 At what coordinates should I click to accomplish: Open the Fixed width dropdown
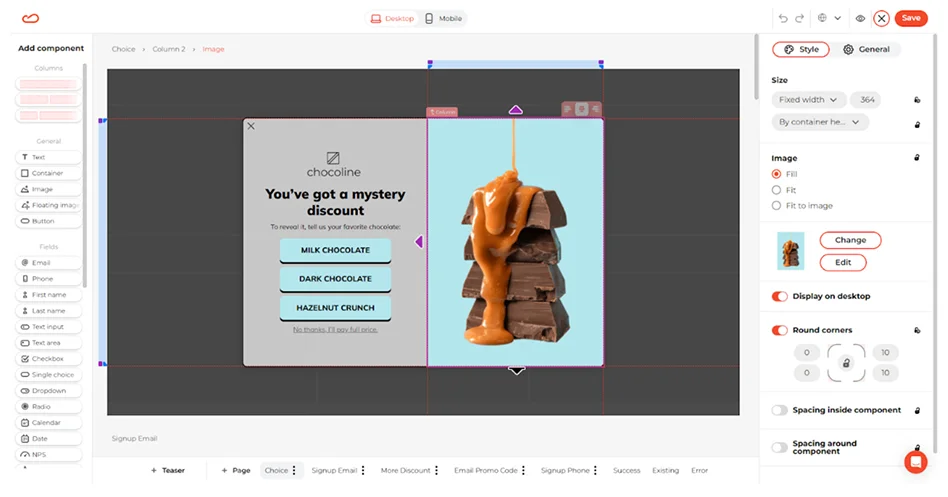pyautogui.click(x=808, y=100)
